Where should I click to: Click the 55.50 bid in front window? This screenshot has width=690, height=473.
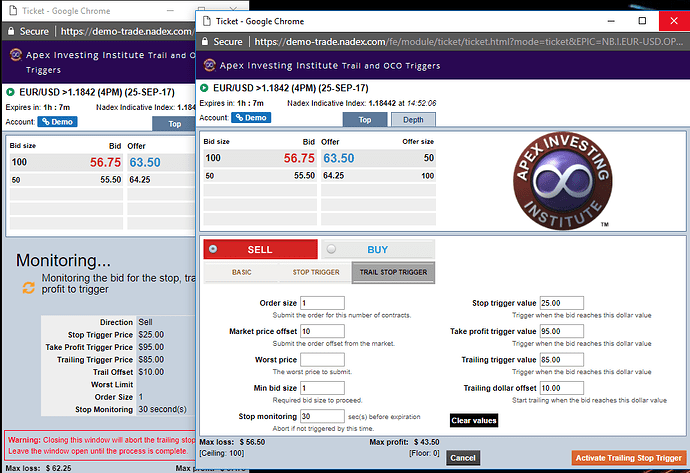tap(305, 176)
